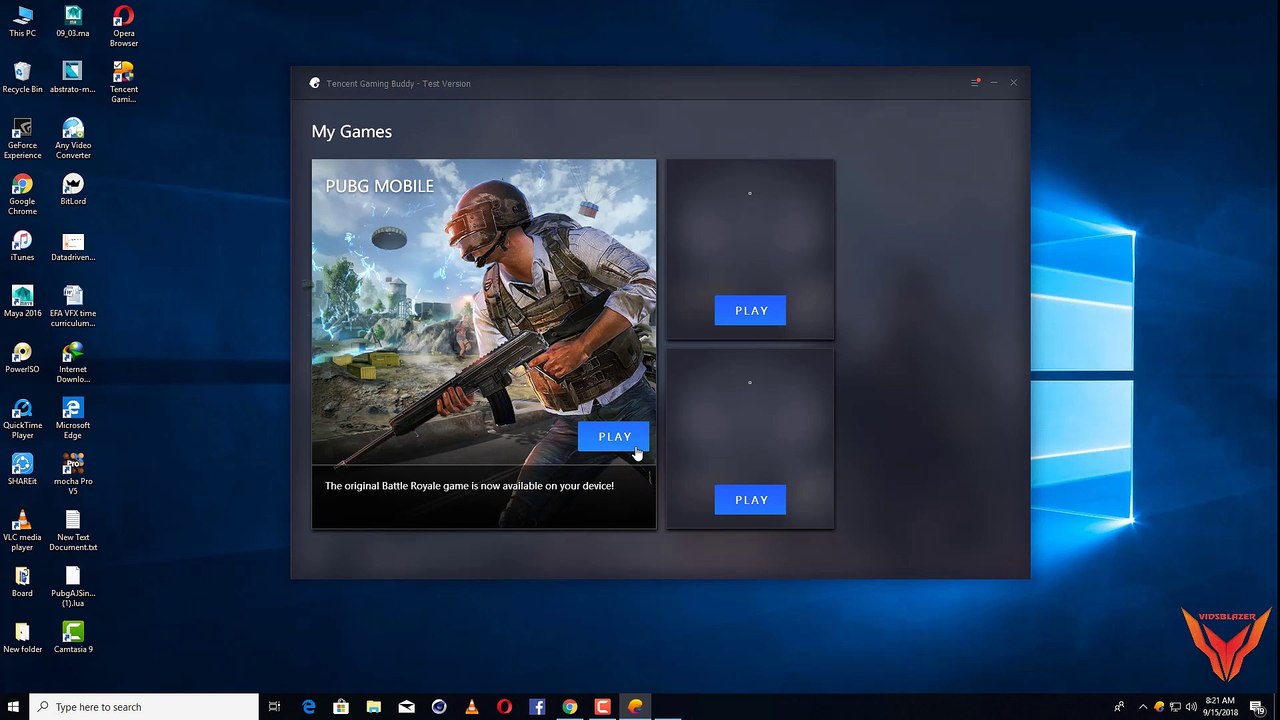
Task: Open Microsoft Store from the taskbar
Action: pos(341,707)
